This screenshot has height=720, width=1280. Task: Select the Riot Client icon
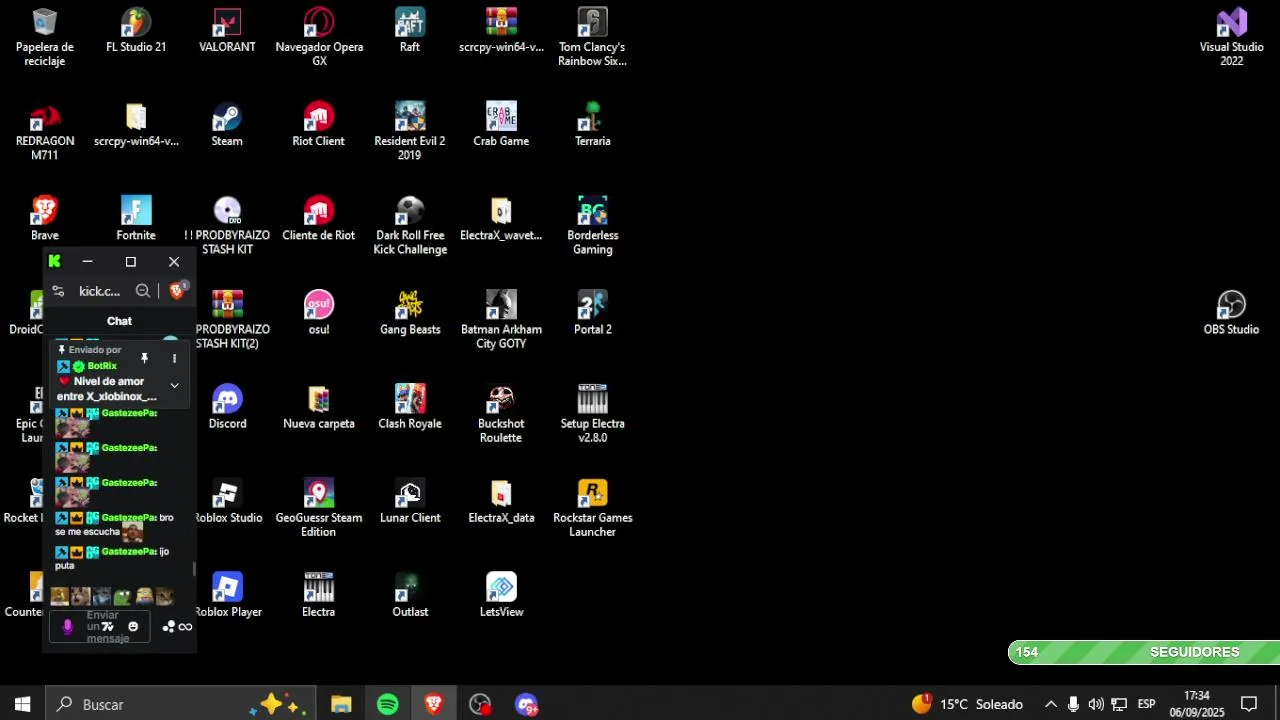(x=319, y=125)
